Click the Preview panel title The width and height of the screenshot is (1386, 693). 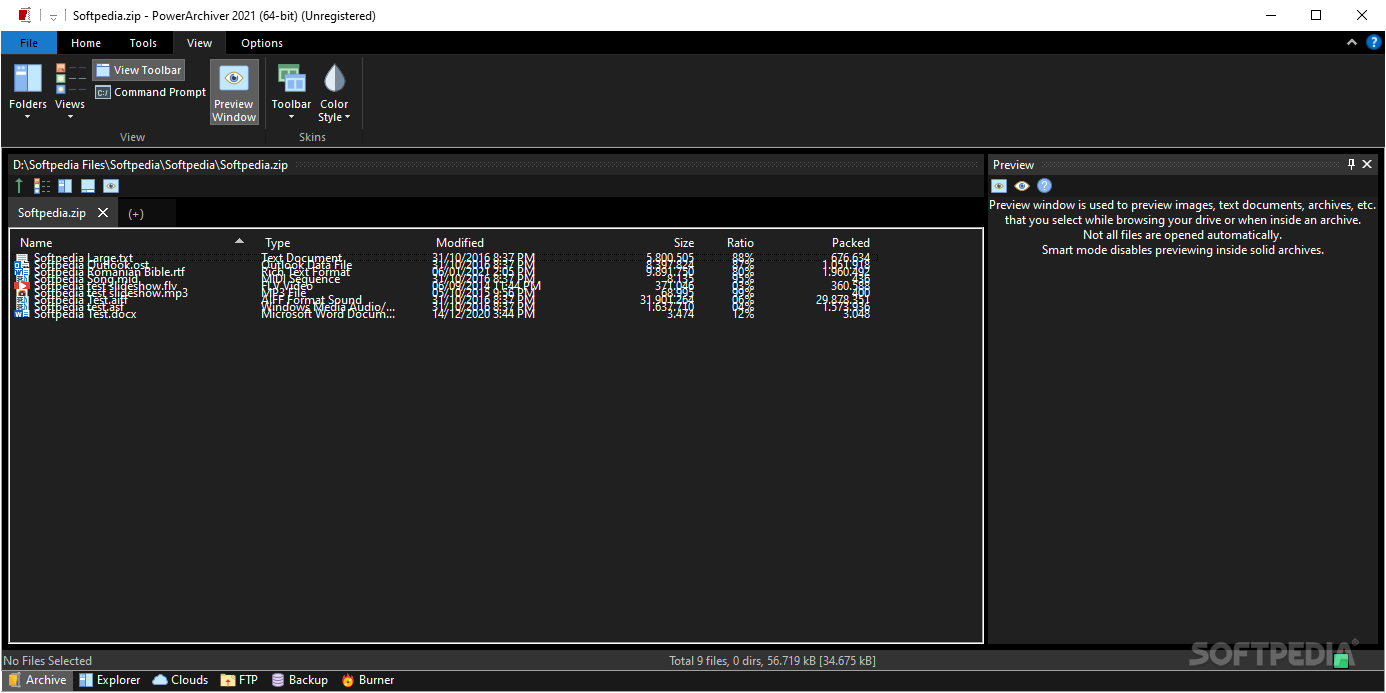(1013, 165)
